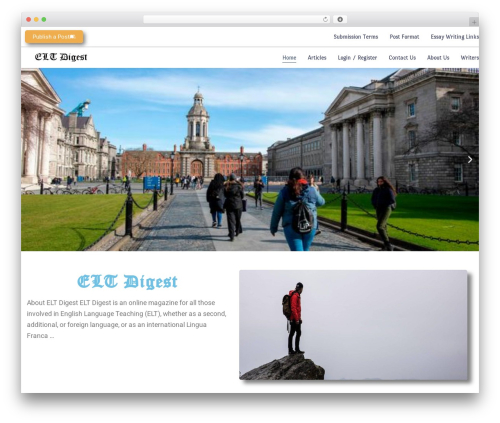Open the Submission Terms link
The width and height of the screenshot is (500, 423).
(x=356, y=37)
